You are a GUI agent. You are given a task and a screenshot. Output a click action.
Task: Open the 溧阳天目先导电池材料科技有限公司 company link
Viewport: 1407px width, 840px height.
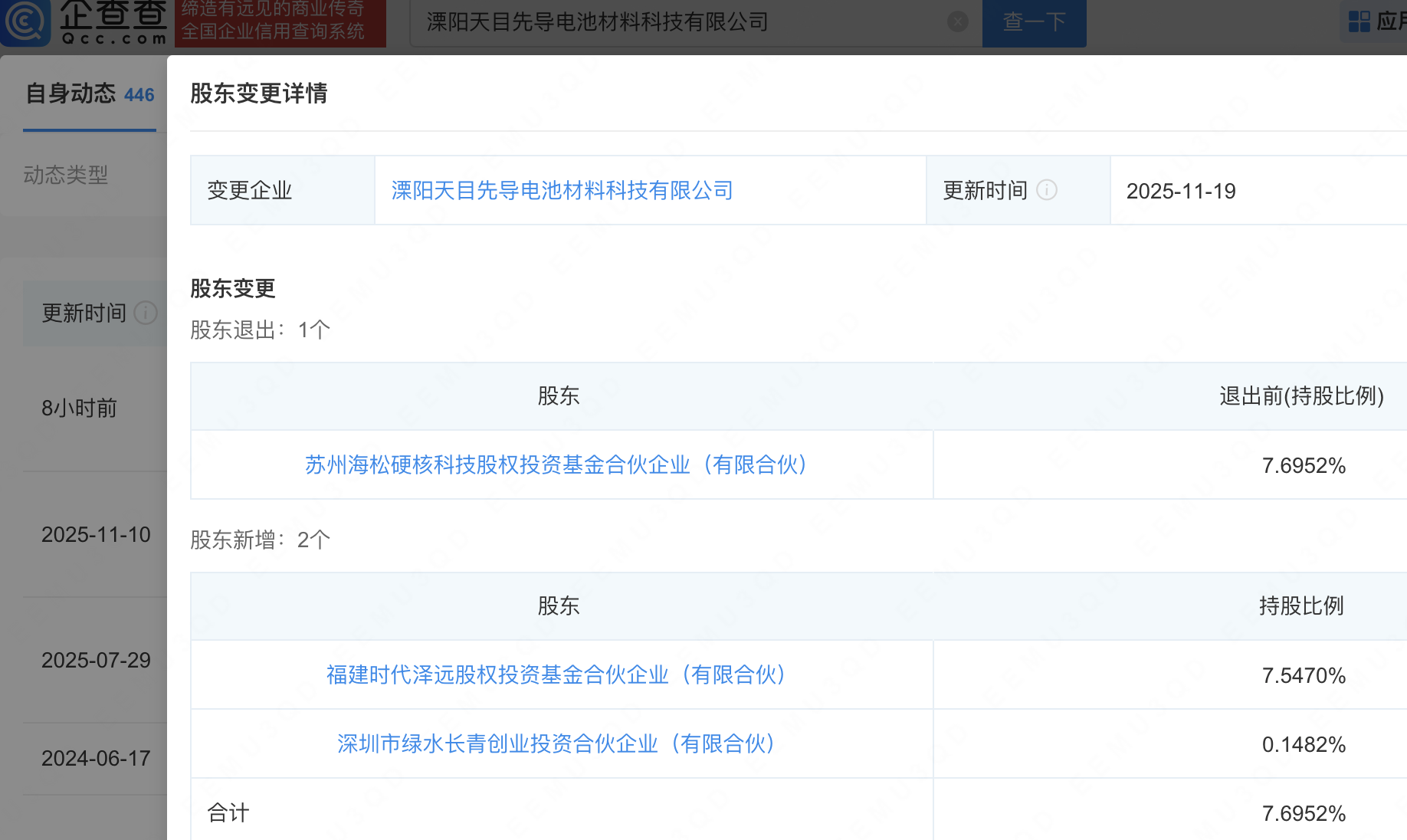coord(562,190)
